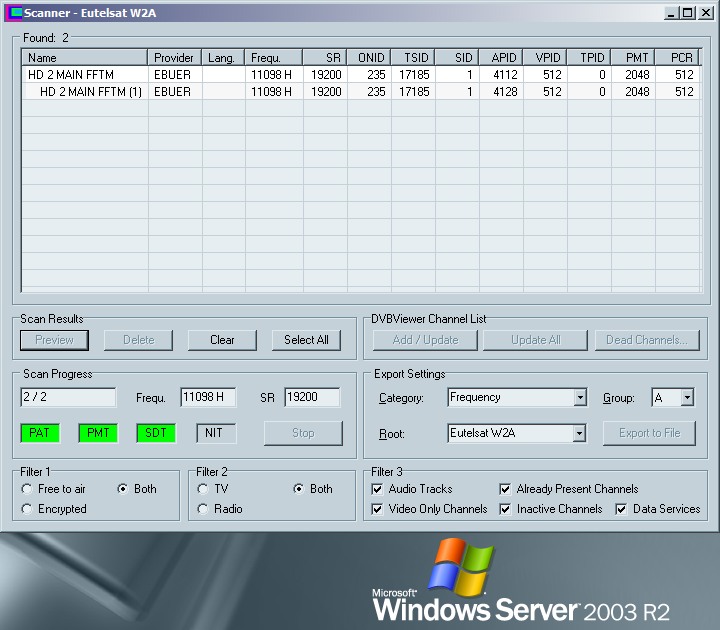Viewport: 720px width, 630px height.
Task: Sort by the Lang. column header
Action: 223,58
